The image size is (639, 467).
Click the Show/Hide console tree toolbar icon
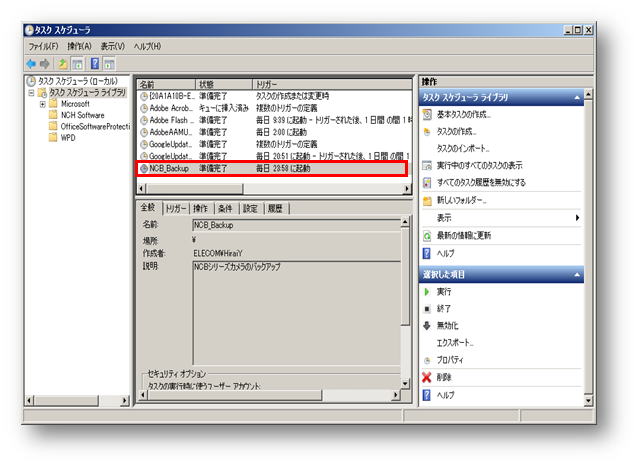click(x=77, y=64)
